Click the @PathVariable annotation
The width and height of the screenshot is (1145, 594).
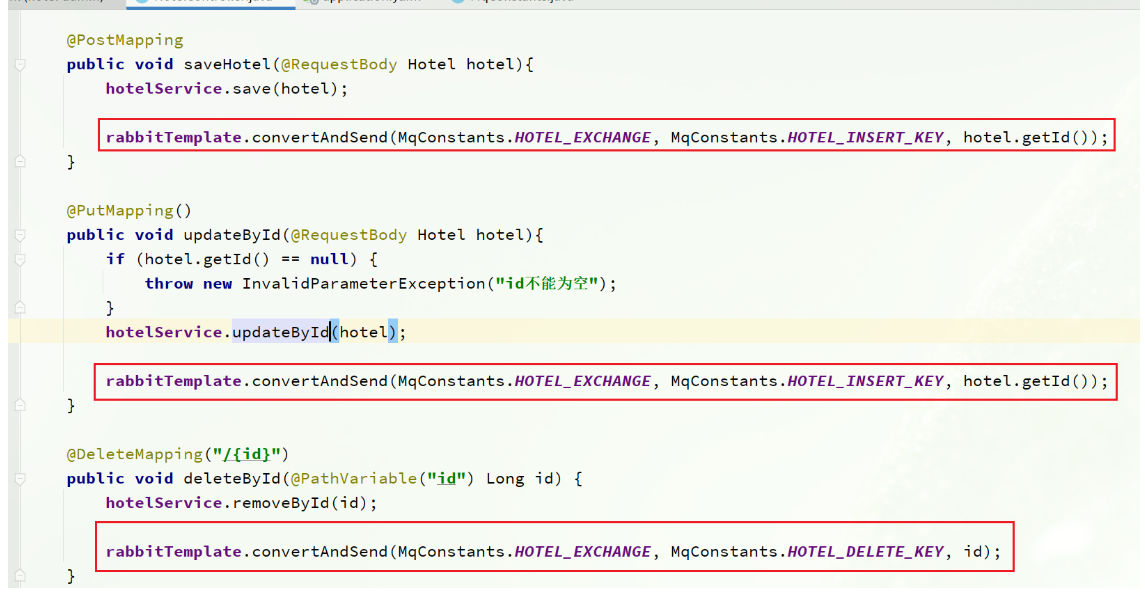pyautogui.click(x=353, y=479)
